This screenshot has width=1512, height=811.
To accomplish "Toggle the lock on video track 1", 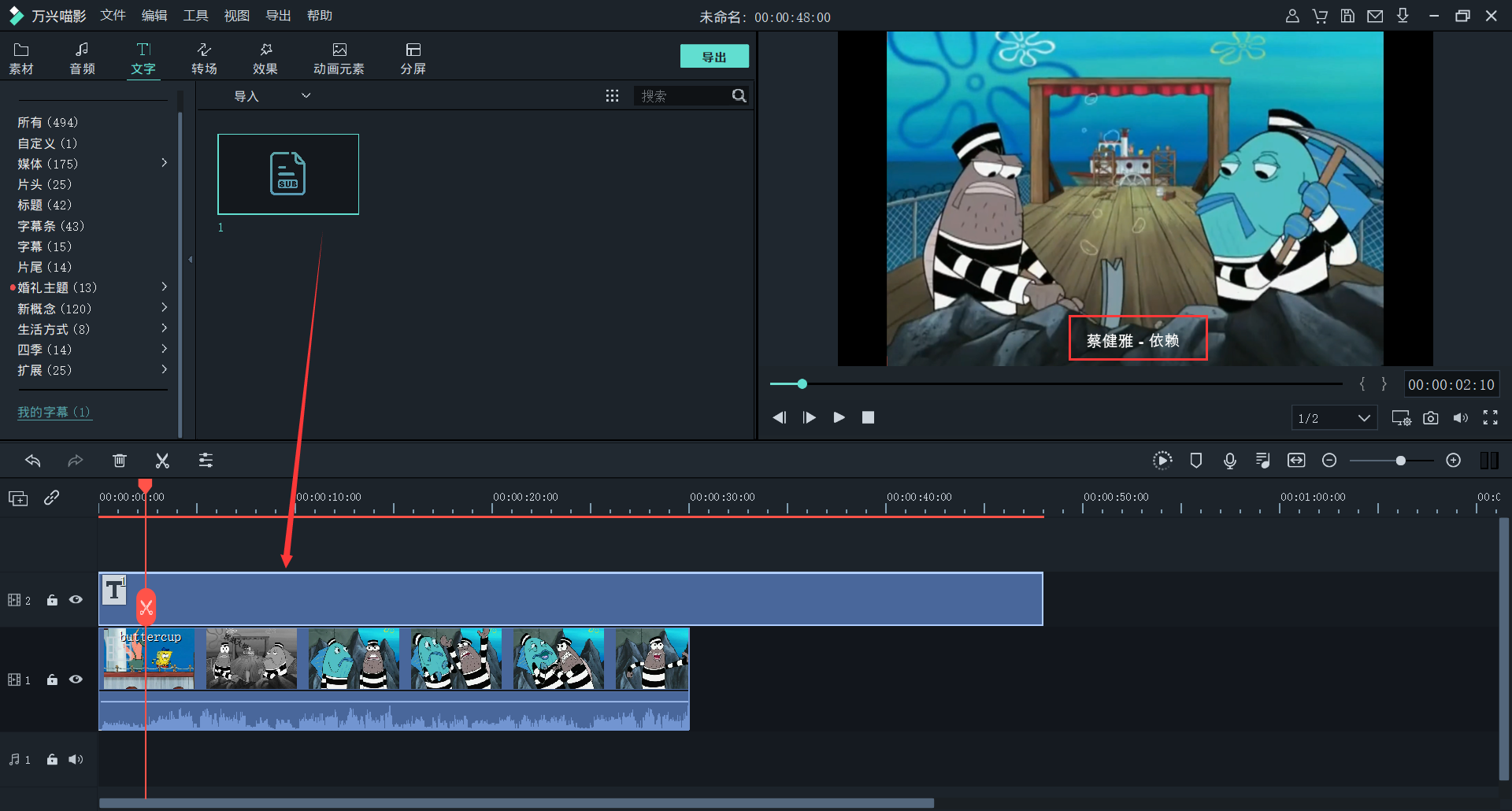I will point(52,680).
